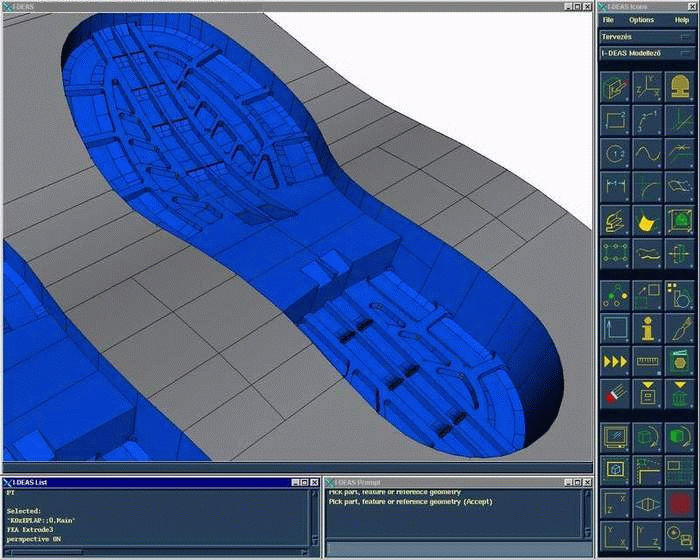
Task: Expand the I-DEAS Modellező task dropdown
Action: click(646, 53)
